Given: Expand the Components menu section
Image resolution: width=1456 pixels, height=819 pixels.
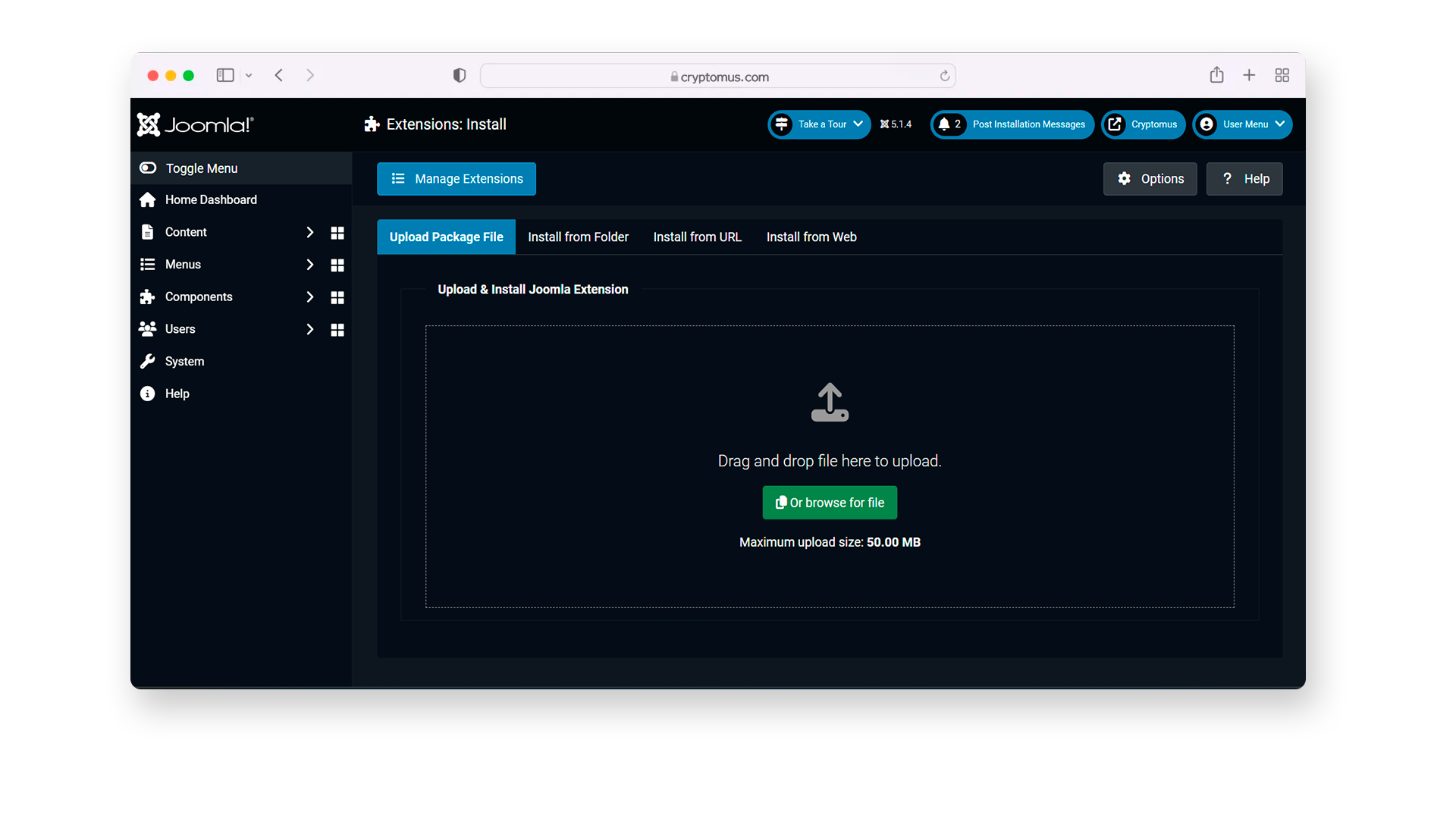Looking at the screenshot, I should [311, 296].
